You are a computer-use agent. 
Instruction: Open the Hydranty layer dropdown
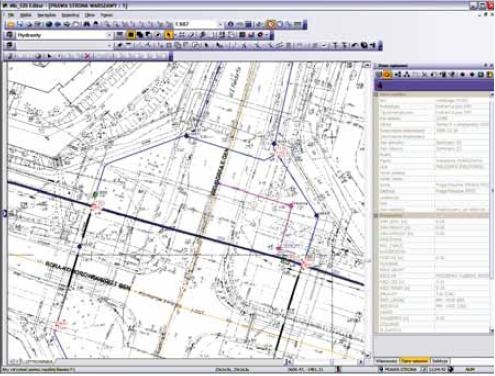pos(109,35)
